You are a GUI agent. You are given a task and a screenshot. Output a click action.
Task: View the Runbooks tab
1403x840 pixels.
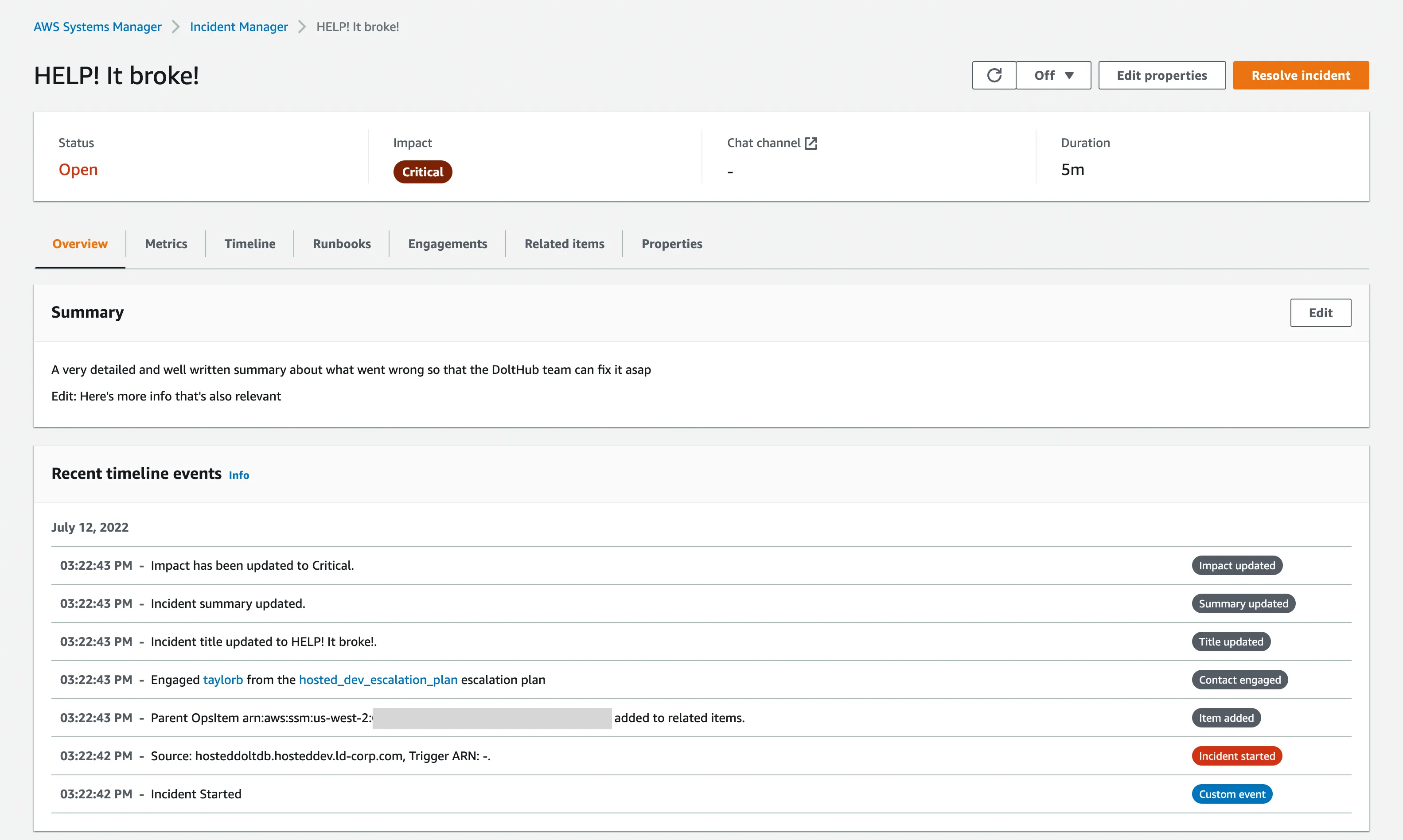pos(341,243)
